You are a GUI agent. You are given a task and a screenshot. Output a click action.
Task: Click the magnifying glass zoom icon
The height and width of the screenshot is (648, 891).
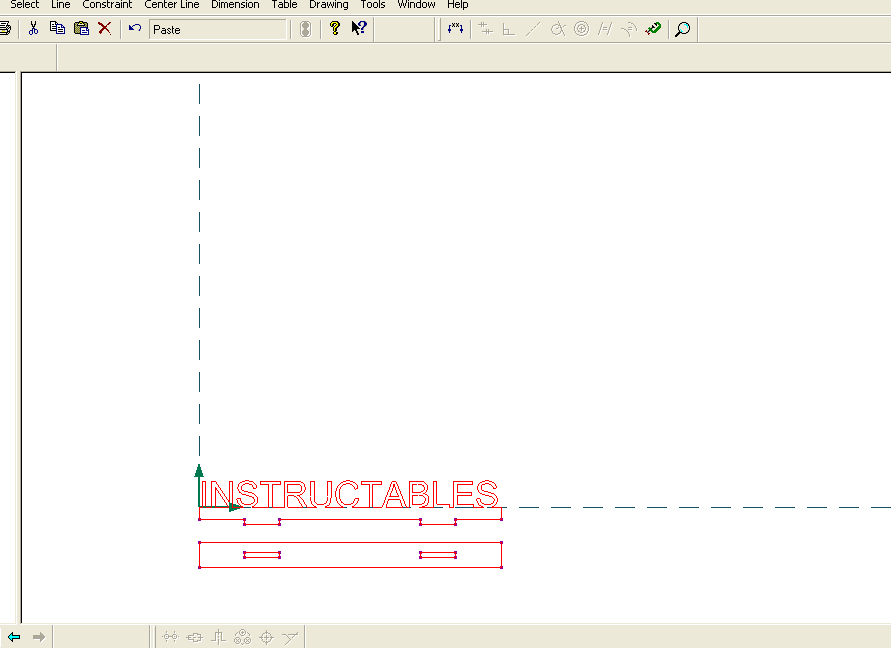682,29
